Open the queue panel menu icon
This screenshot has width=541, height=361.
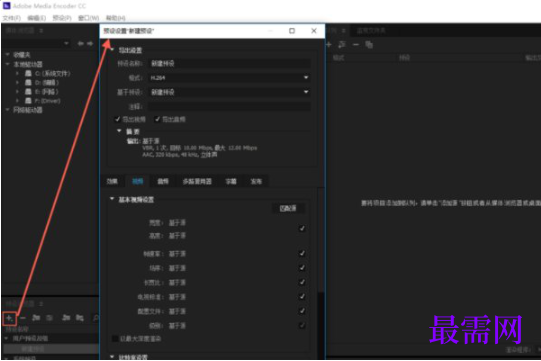(344, 30)
